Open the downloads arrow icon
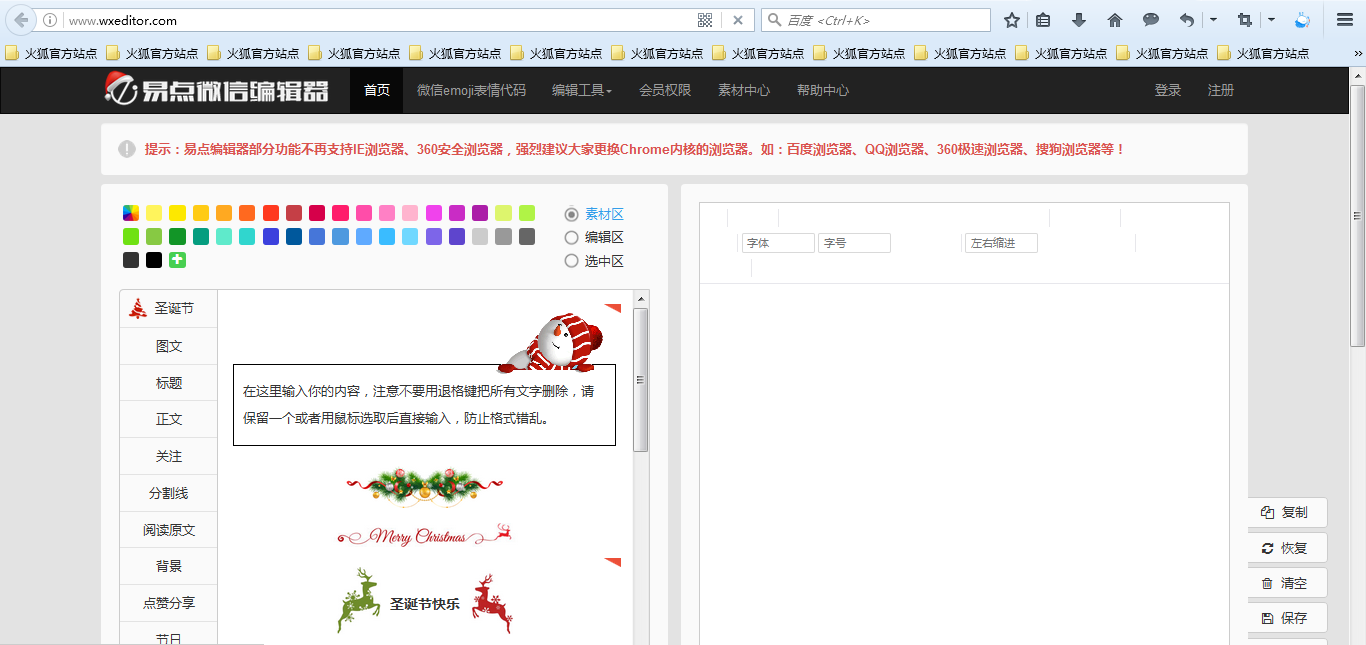This screenshot has width=1366, height=645. point(1078,20)
